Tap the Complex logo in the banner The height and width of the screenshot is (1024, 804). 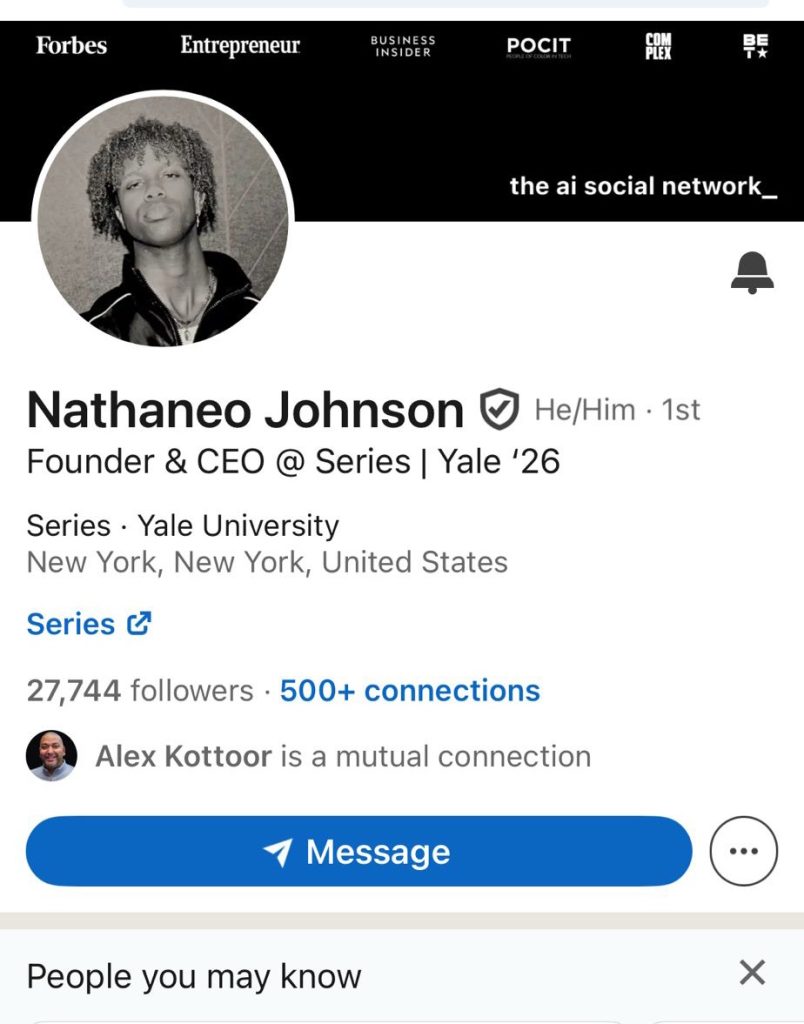pos(658,46)
